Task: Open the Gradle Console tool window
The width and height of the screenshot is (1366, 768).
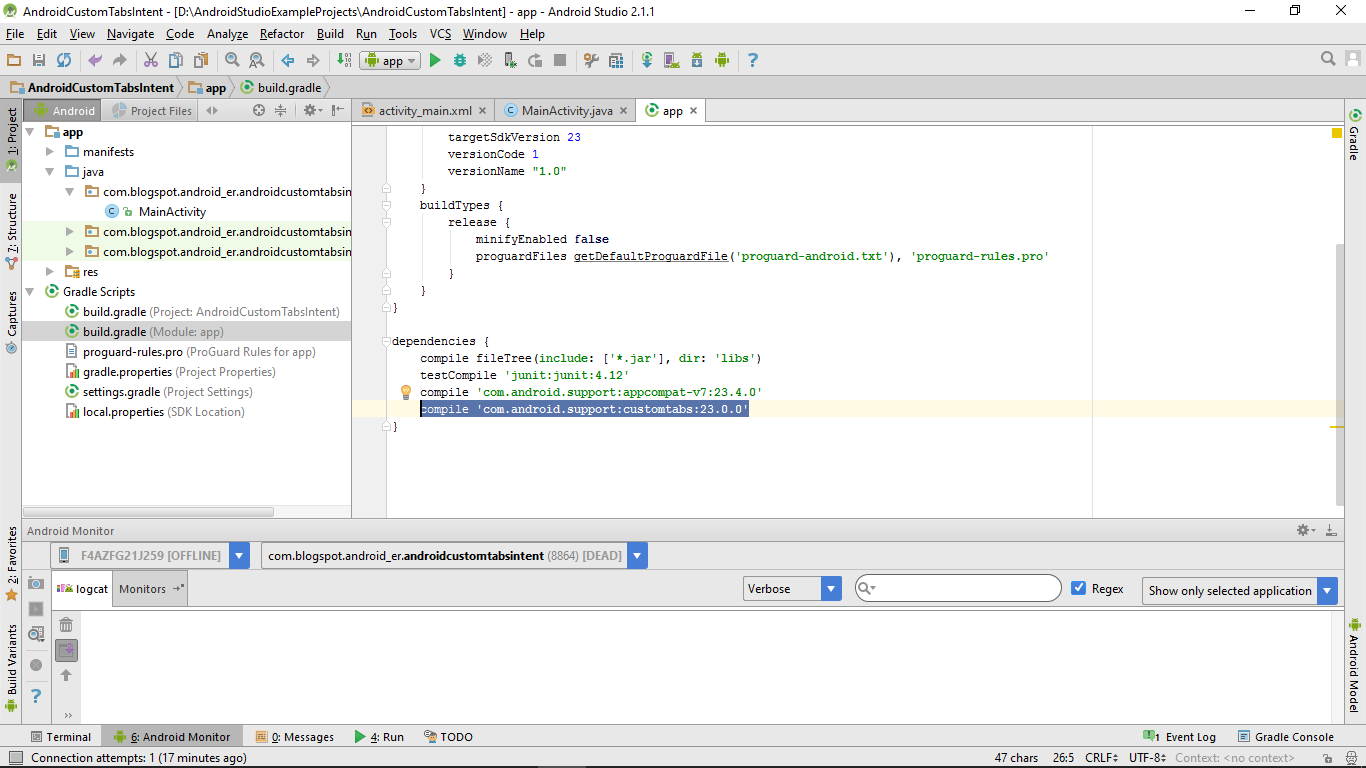Action: (x=1285, y=737)
